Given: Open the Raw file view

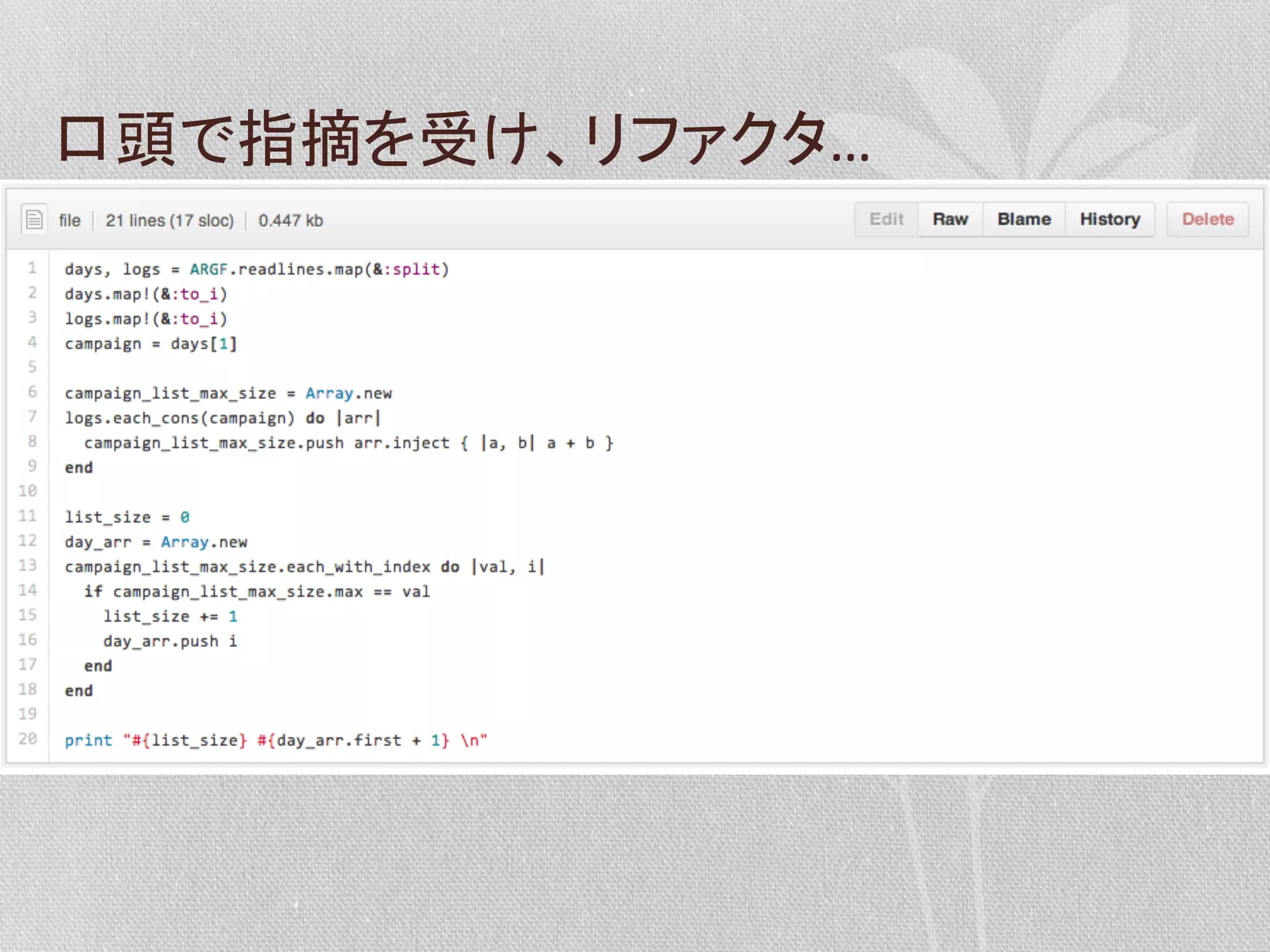Looking at the screenshot, I should click(x=950, y=219).
